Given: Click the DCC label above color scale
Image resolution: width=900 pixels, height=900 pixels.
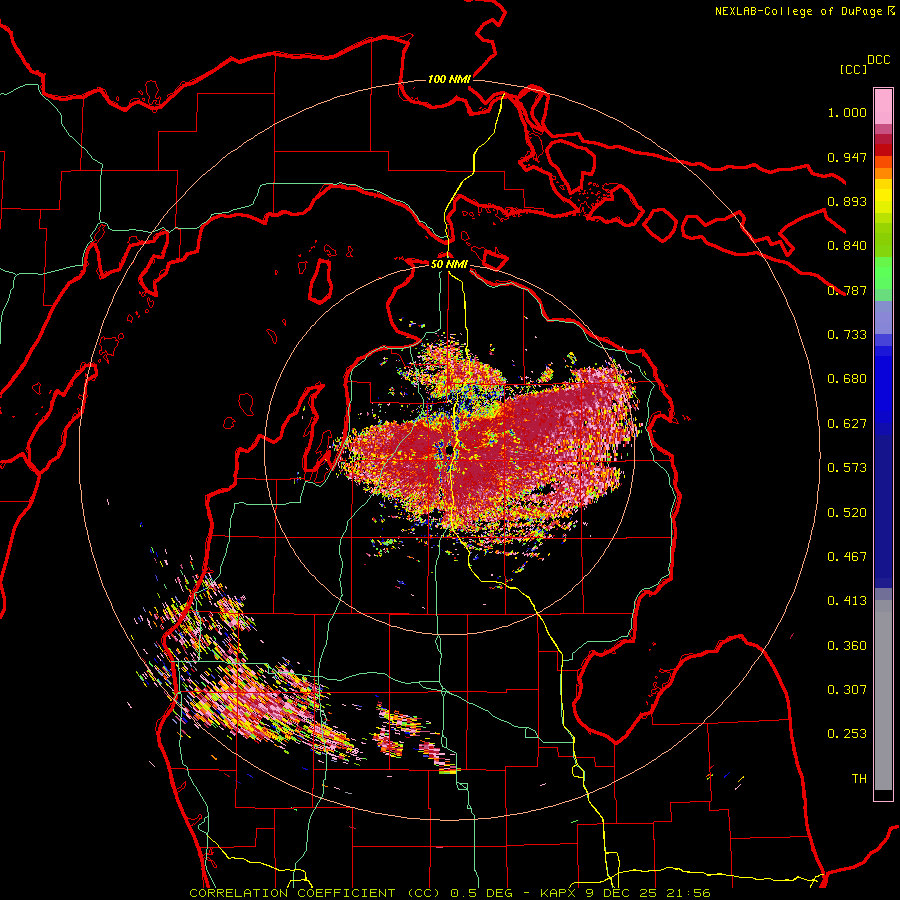Looking at the screenshot, I should tap(879, 60).
